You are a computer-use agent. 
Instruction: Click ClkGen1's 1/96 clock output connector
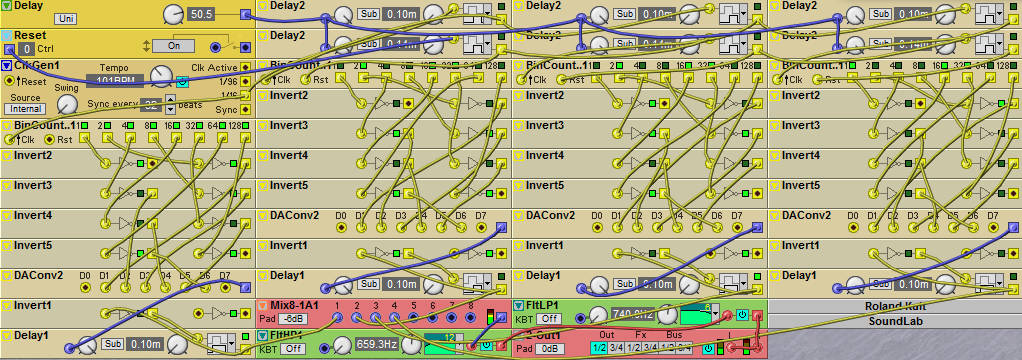pos(245,81)
